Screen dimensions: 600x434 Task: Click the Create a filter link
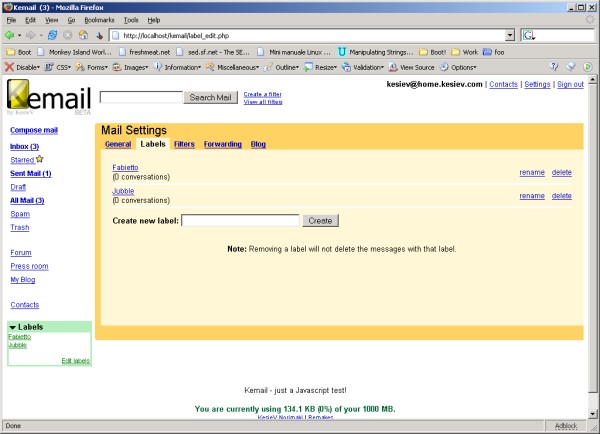(x=262, y=94)
